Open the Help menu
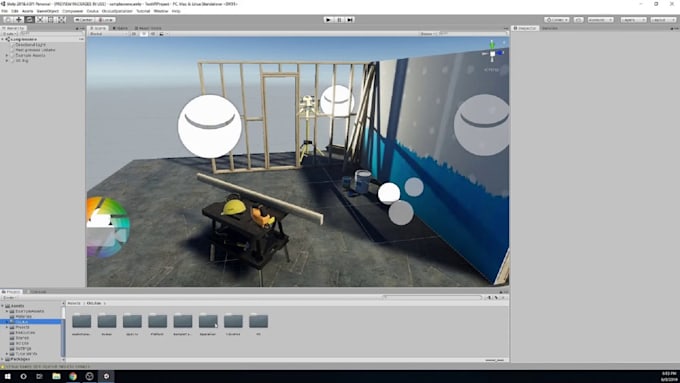This screenshot has height=383, width=680. (x=176, y=11)
